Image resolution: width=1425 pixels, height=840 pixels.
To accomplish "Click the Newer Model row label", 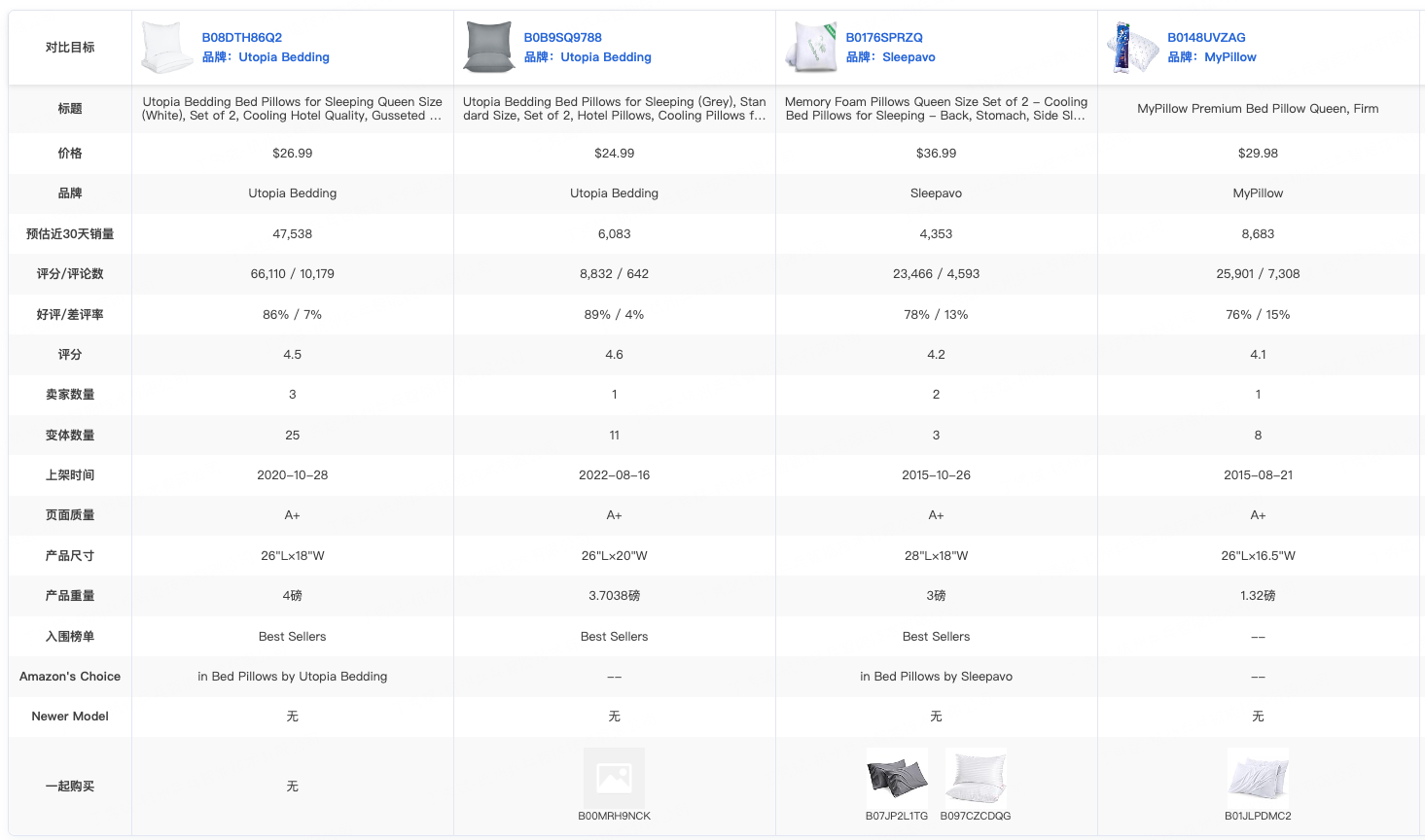I will click(70, 717).
